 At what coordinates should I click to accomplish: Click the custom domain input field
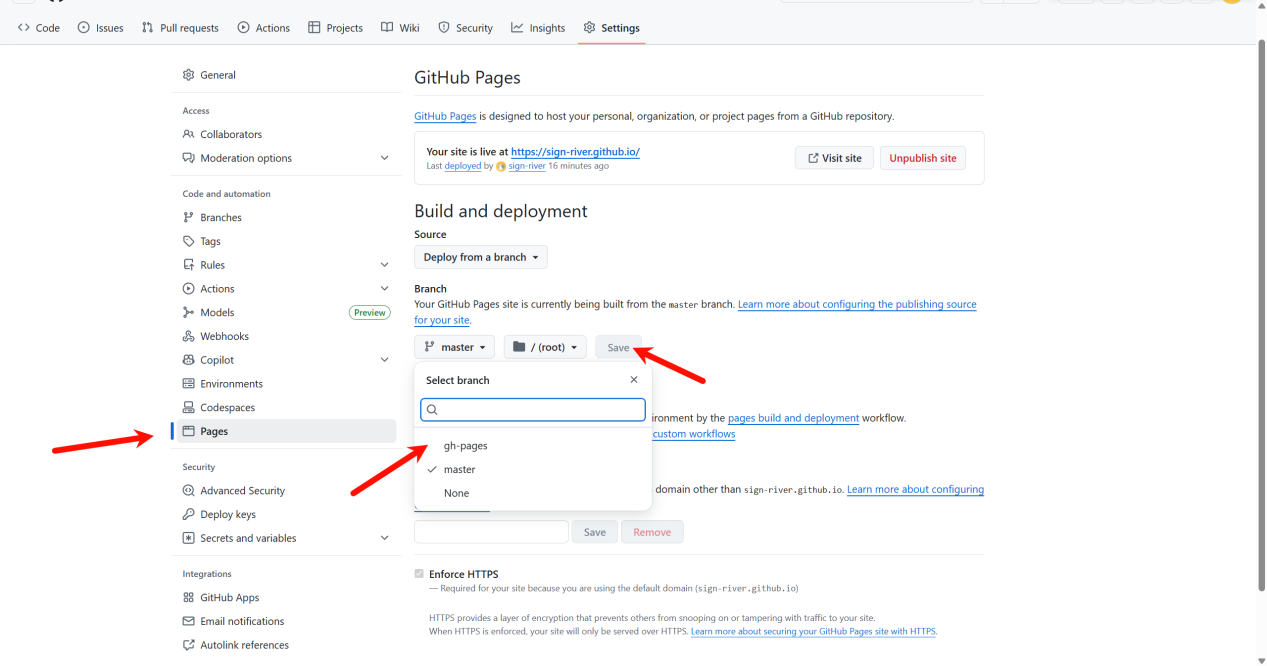pos(491,532)
